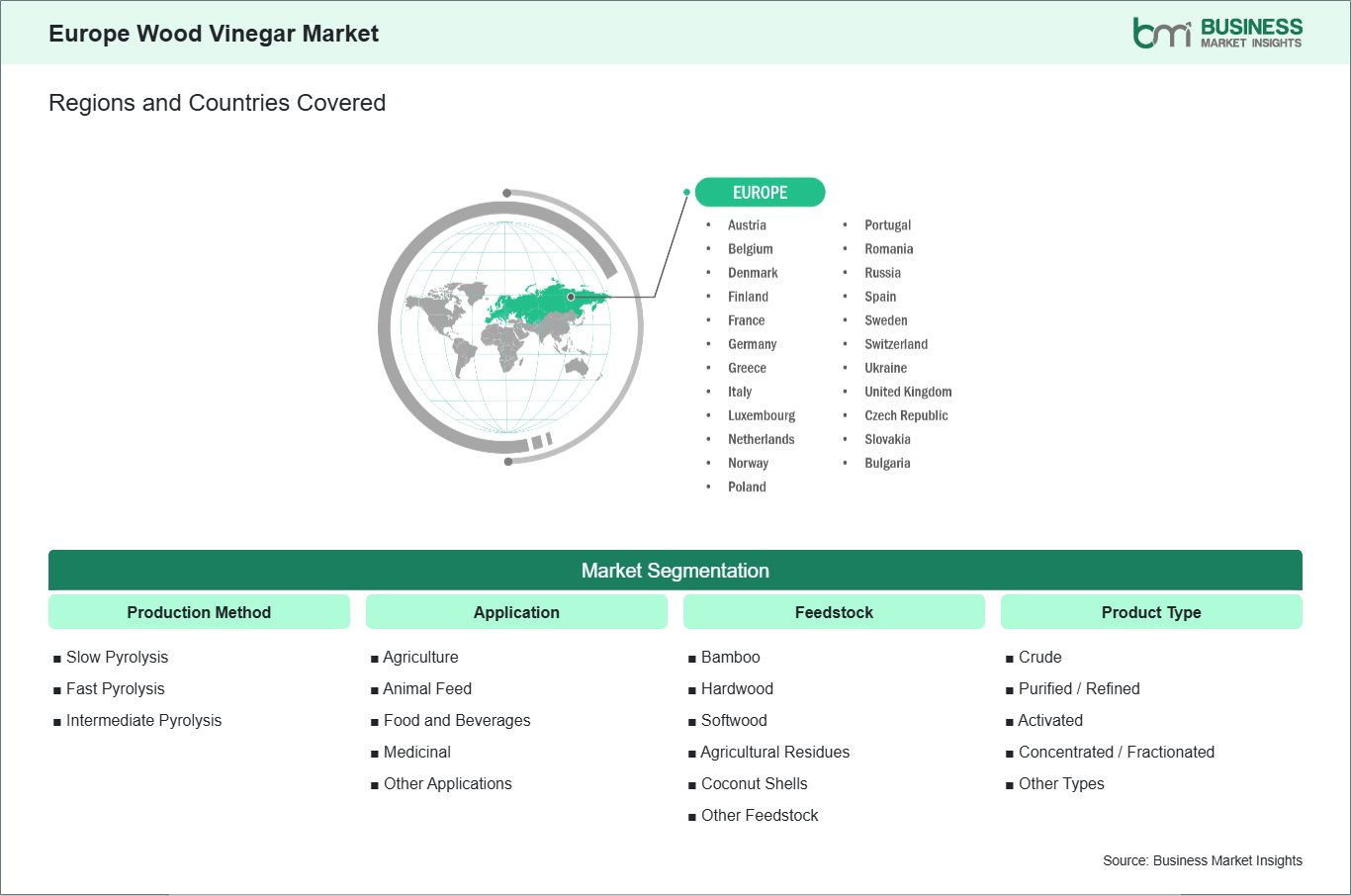Click the Business Market Insights logo
Image resolution: width=1351 pixels, height=896 pixels.
click(1217, 33)
